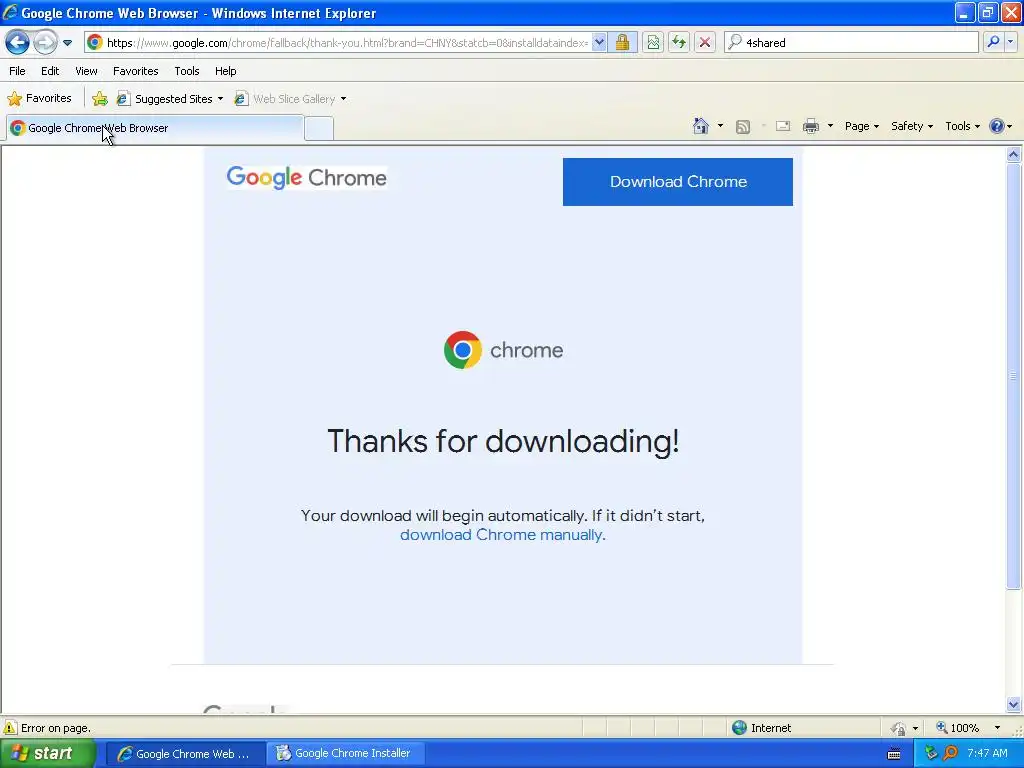Viewport: 1024px width, 768px height.
Task: Click the Error on page warning icon
Action: click(10, 728)
